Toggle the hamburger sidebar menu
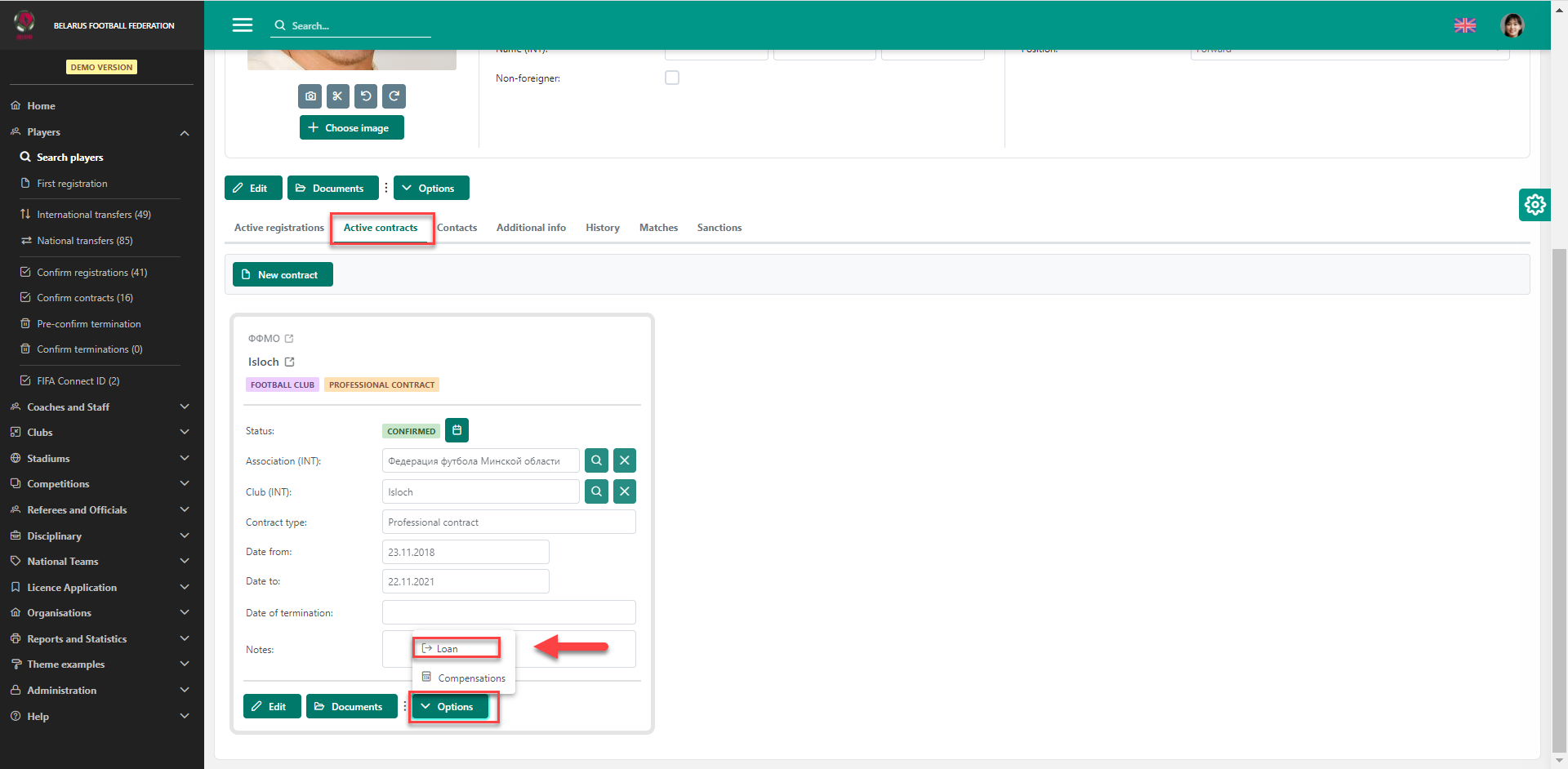The image size is (1568, 769). (x=243, y=25)
